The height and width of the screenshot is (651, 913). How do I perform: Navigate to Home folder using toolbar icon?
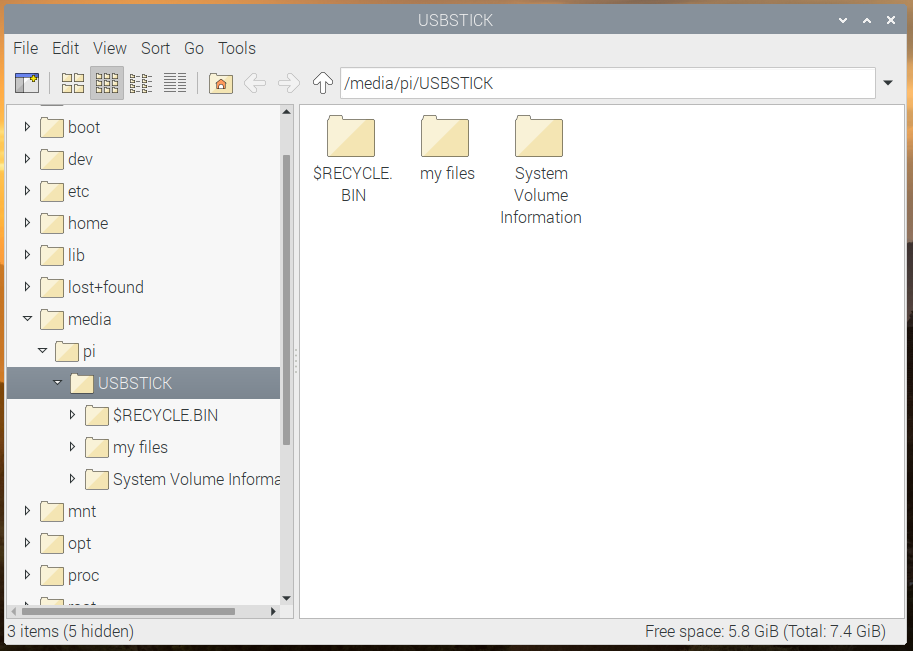tap(220, 83)
